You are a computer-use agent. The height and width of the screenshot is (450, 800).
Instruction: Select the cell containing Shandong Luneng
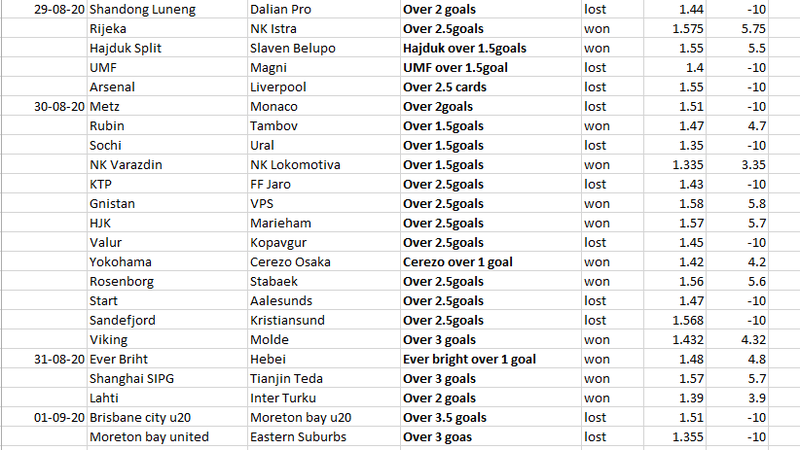[x=167, y=9]
